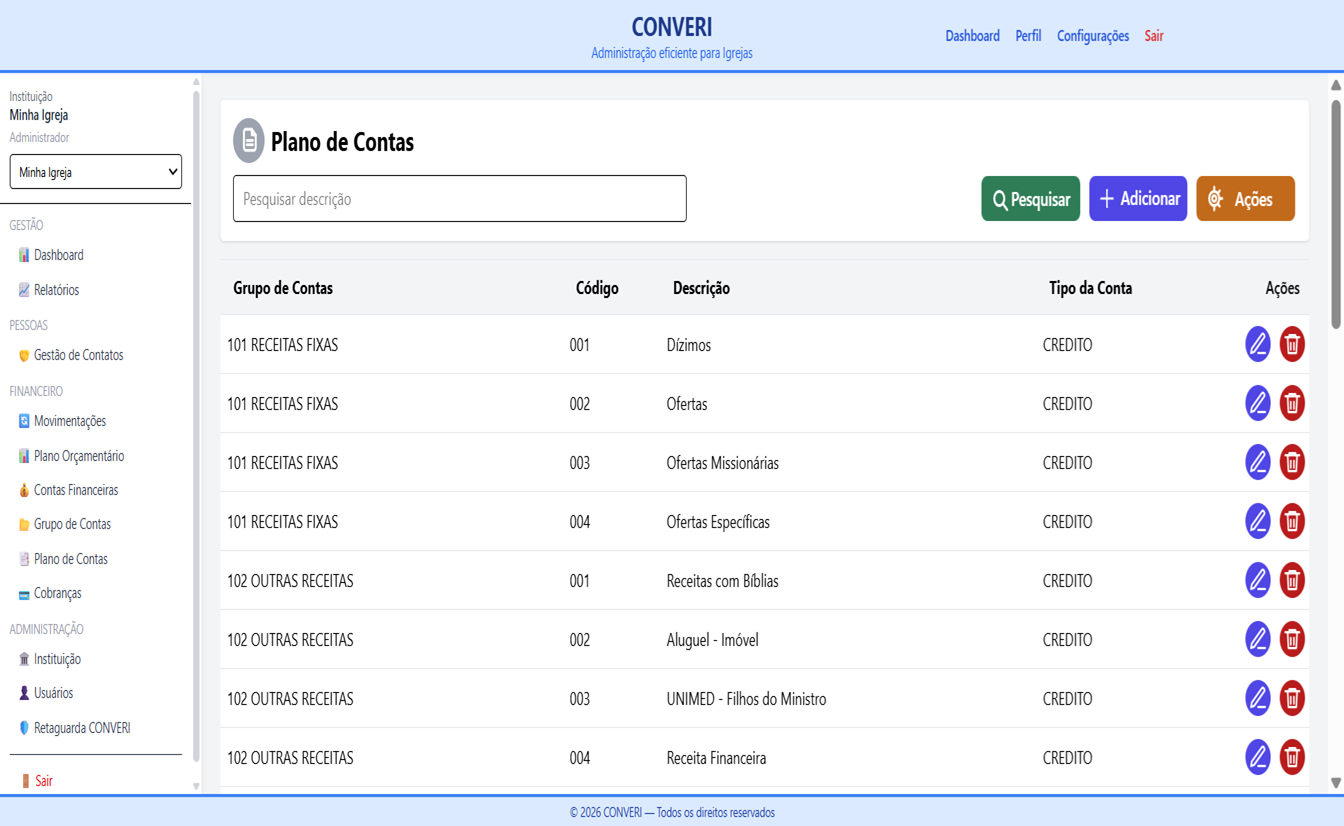Edit the Receita Financeira row
The width and height of the screenshot is (1344, 826).
coord(1258,757)
